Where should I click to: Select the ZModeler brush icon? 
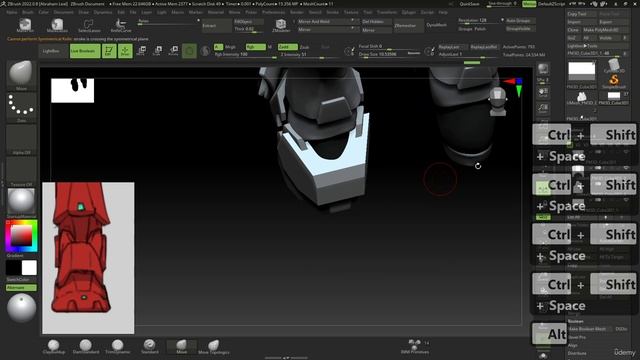pos(281,25)
